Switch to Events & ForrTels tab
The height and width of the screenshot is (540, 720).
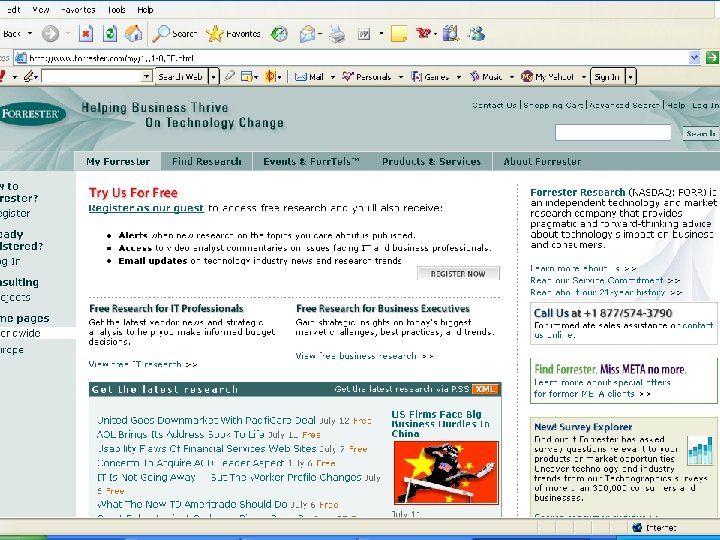[x=311, y=161]
